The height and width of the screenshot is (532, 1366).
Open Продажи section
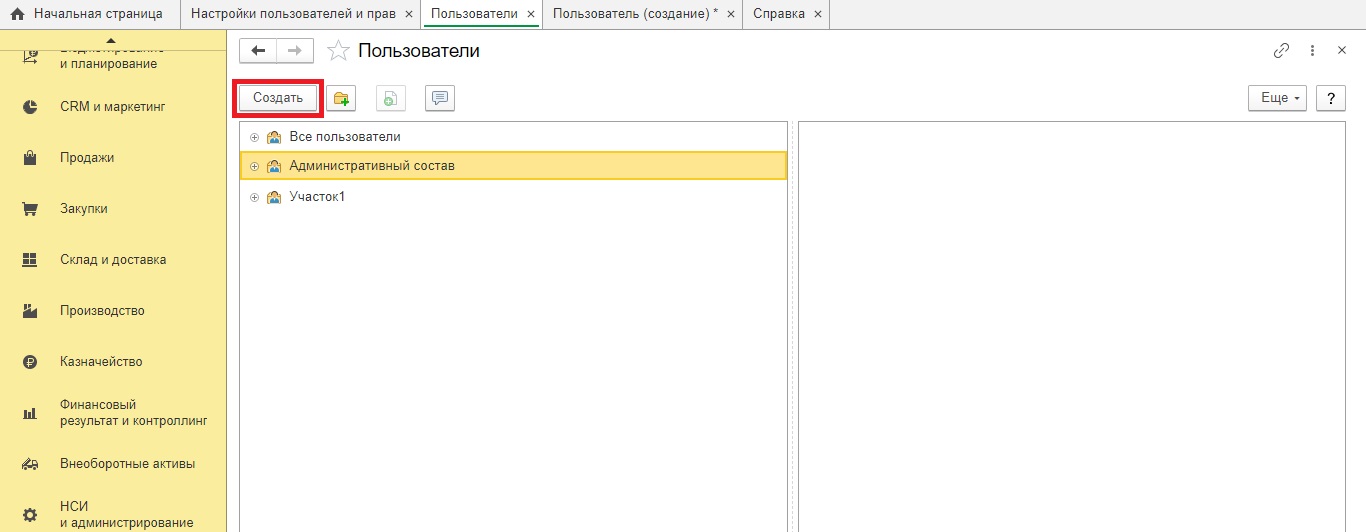tap(113, 157)
